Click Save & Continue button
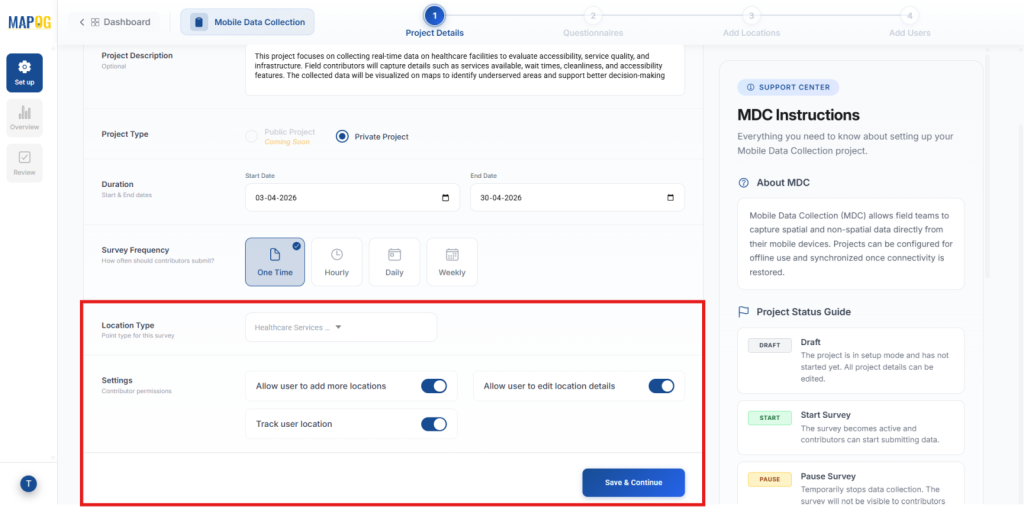Image resolution: width=1024 pixels, height=507 pixels. (633, 483)
